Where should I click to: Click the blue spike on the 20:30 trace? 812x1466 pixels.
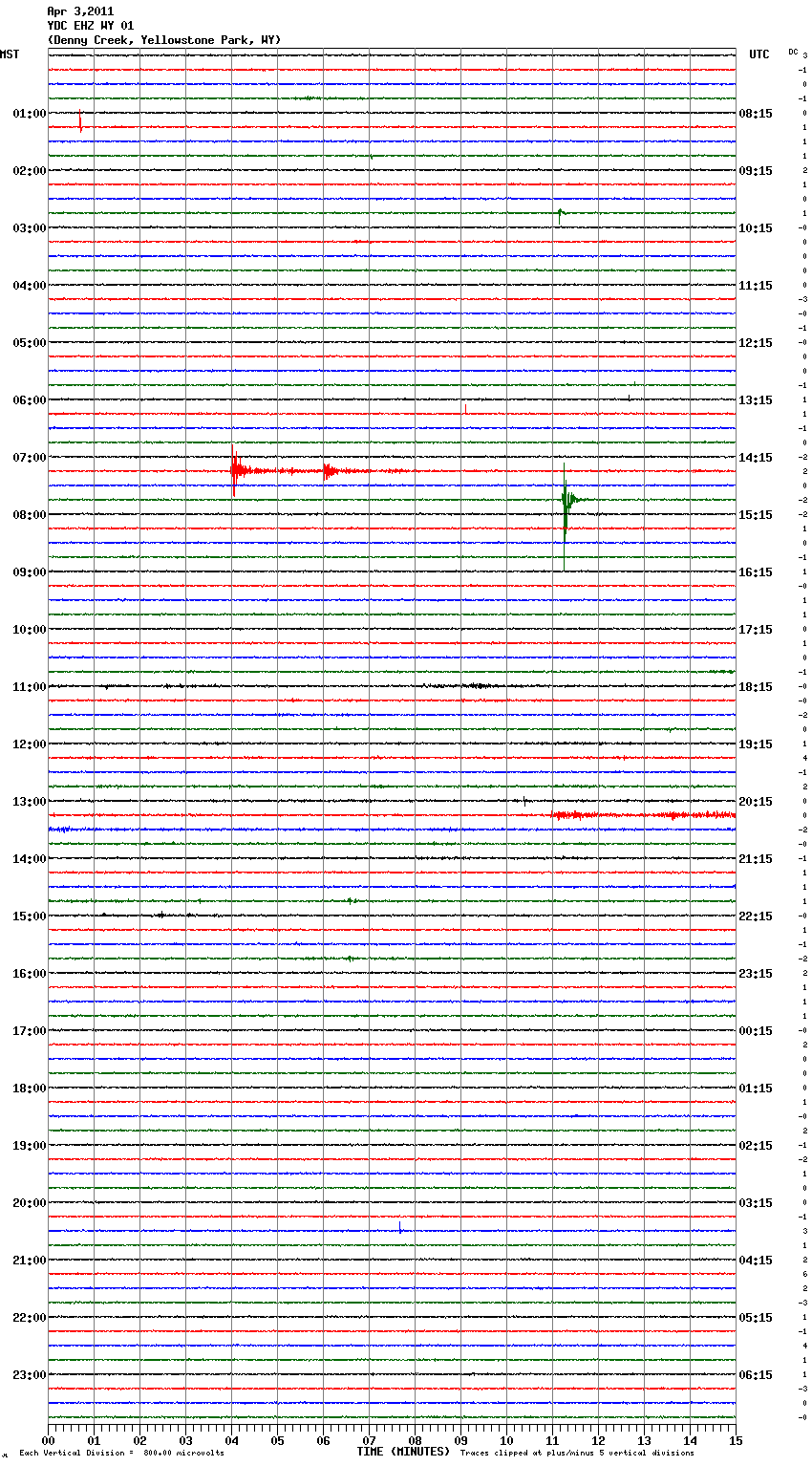400,1228
